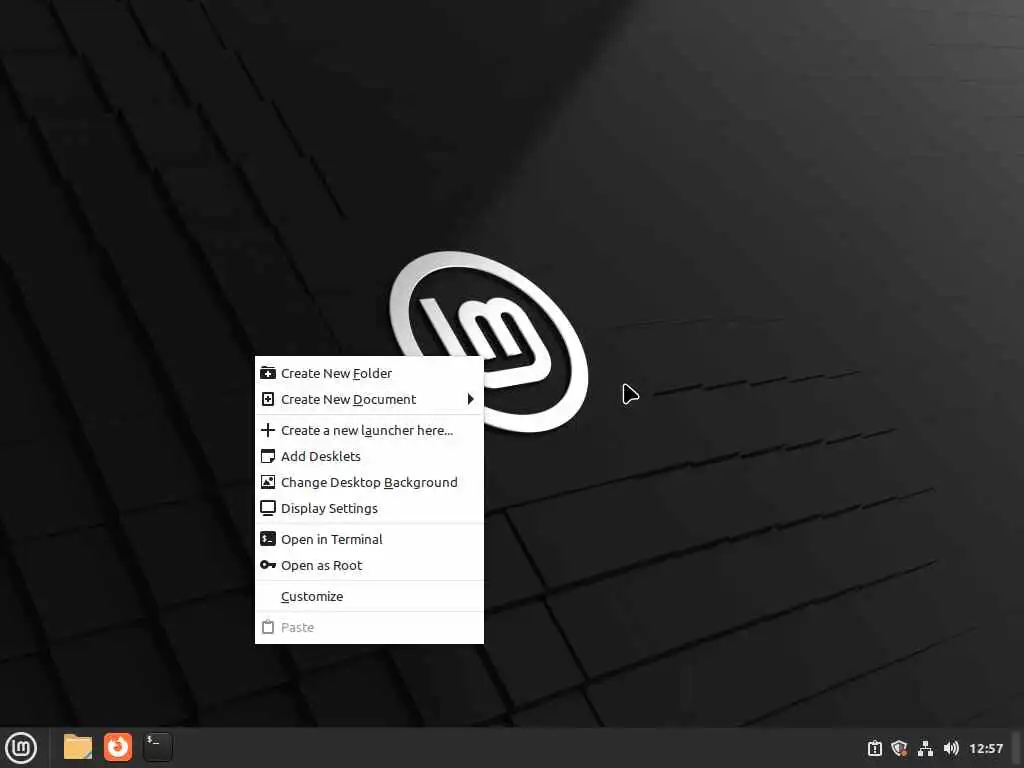Expand the arrow next to Create New Document
The height and width of the screenshot is (768, 1024).
point(471,399)
